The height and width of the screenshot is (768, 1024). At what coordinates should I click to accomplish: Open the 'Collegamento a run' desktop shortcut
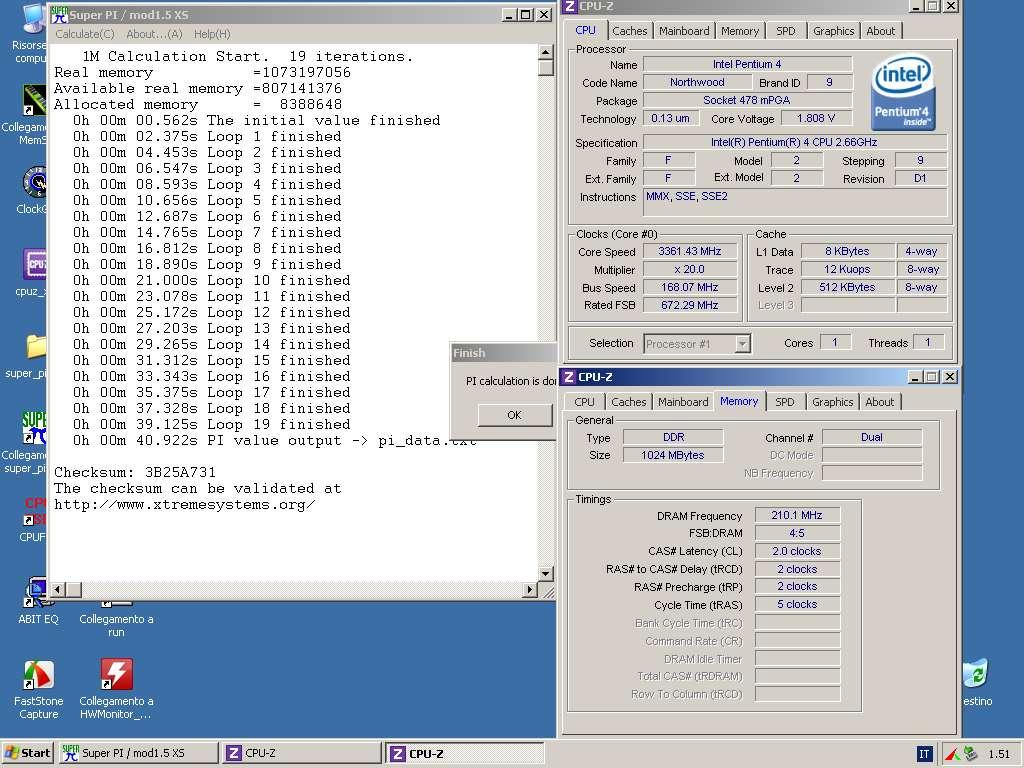click(116, 624)
